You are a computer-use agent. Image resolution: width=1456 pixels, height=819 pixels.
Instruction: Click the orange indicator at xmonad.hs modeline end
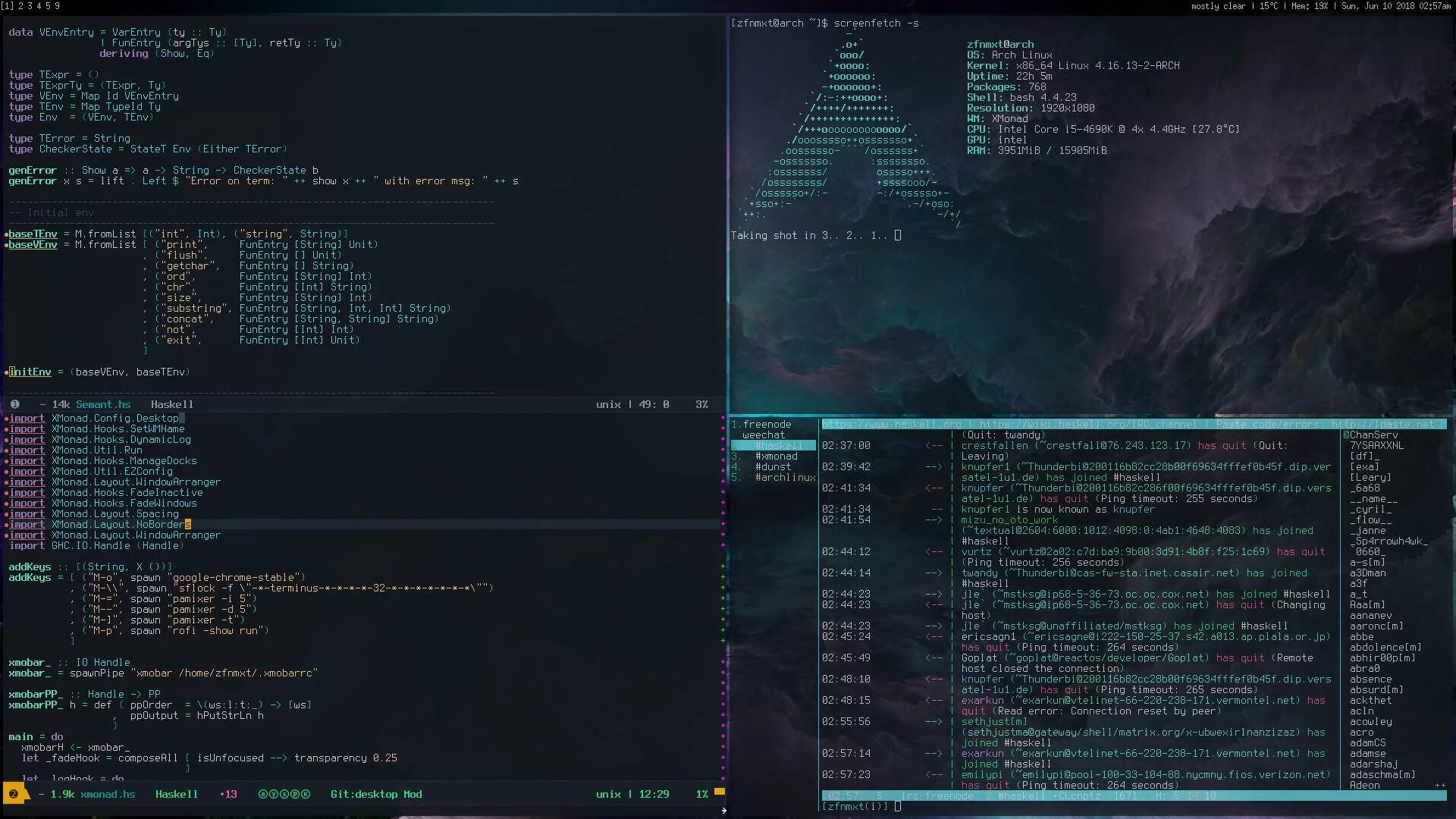point(720,792)
